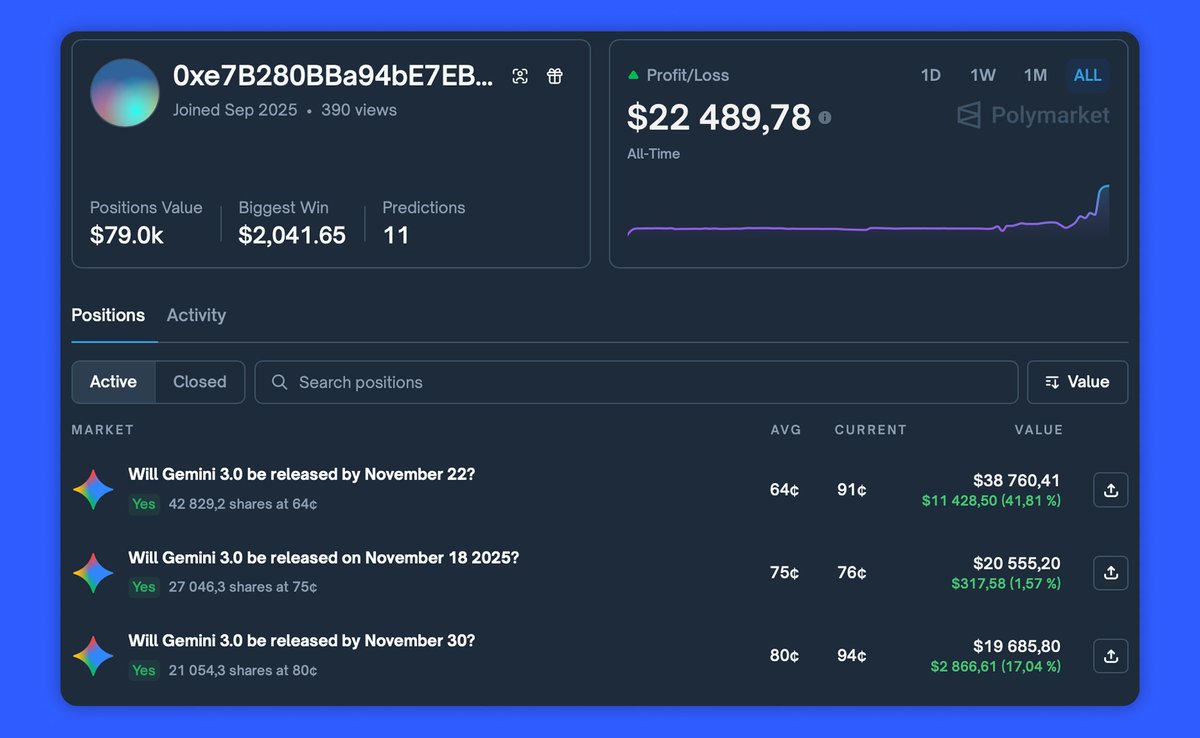Click the Joined Sep 2025 text
Screen dimensions: 1200x738
(235, 110)
